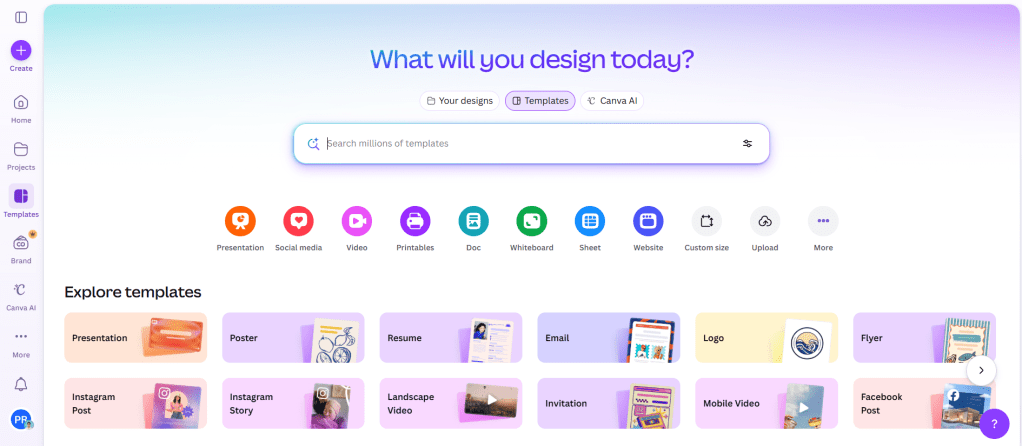
Task: Show next templates with arrow
Action: tap(981, 370)
